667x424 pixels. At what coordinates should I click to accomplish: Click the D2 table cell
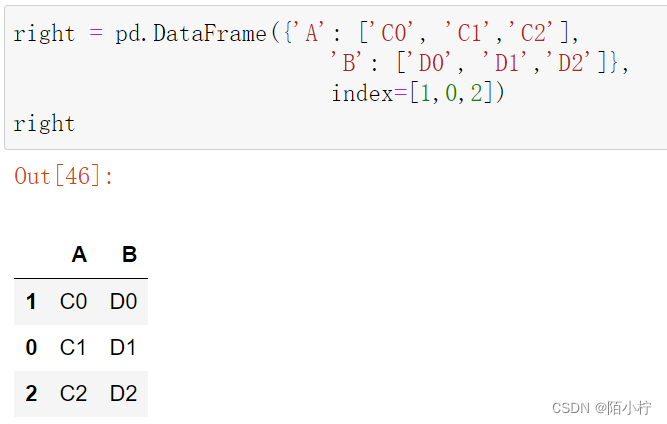123,394
